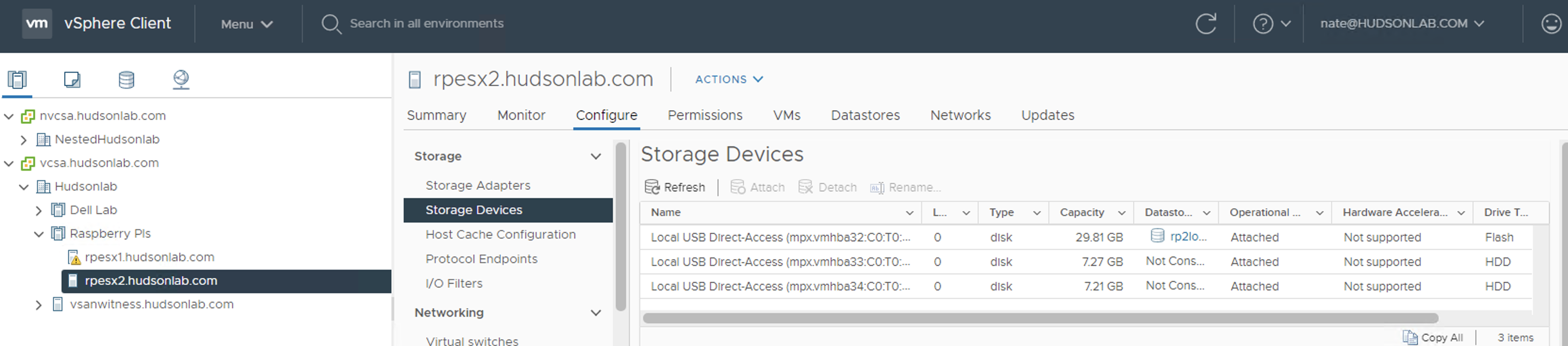Screen dimensions: 1568x346
Task: Open the Summary tab
Action: coord(437,115)
